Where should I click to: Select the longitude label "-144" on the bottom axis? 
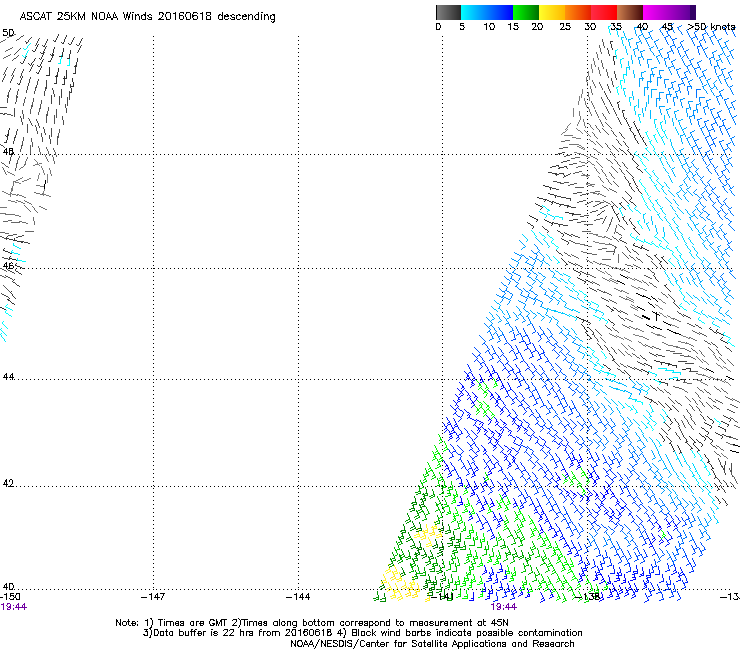point(298,597)
